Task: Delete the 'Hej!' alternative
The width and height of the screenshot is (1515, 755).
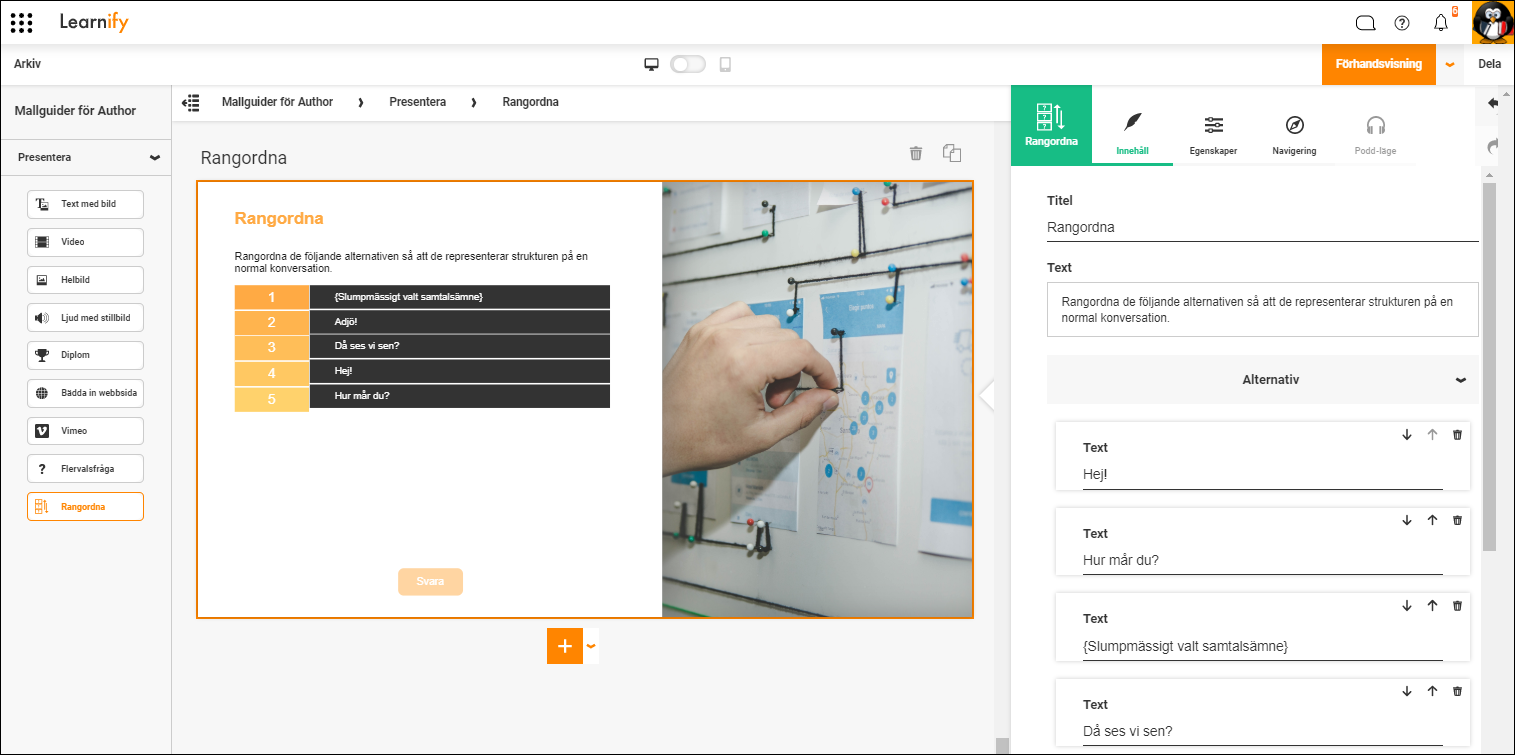Action: tap(1457, 435)
